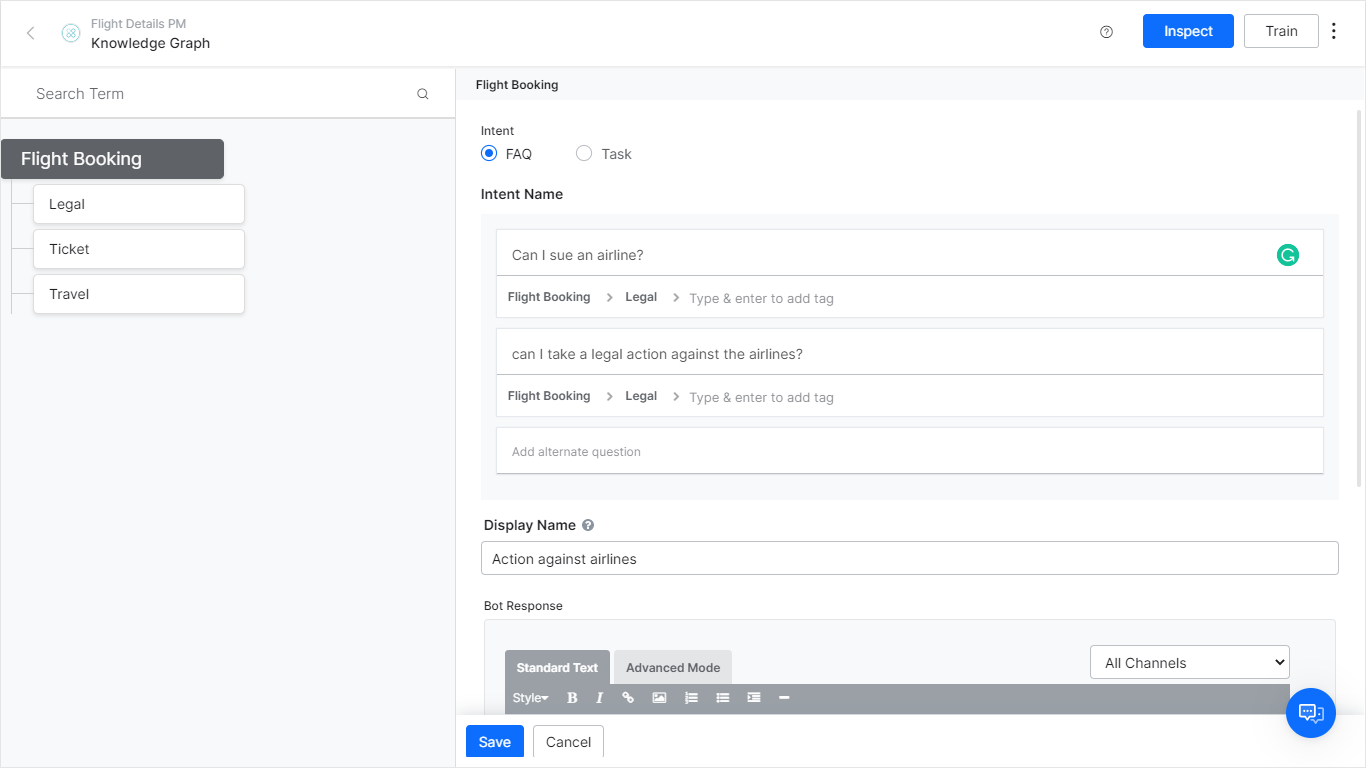Toggle bold formatting in Bot Response editor

point(571,697)
